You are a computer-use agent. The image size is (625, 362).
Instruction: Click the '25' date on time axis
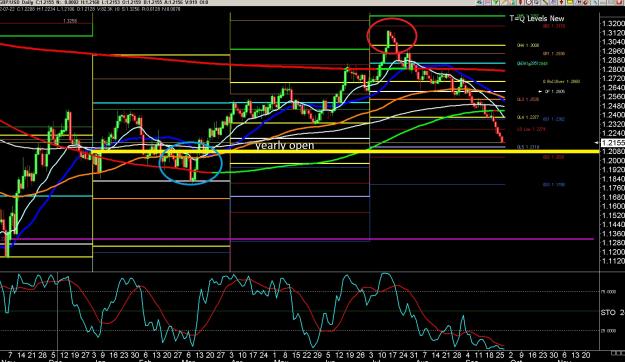pos(500,355)
